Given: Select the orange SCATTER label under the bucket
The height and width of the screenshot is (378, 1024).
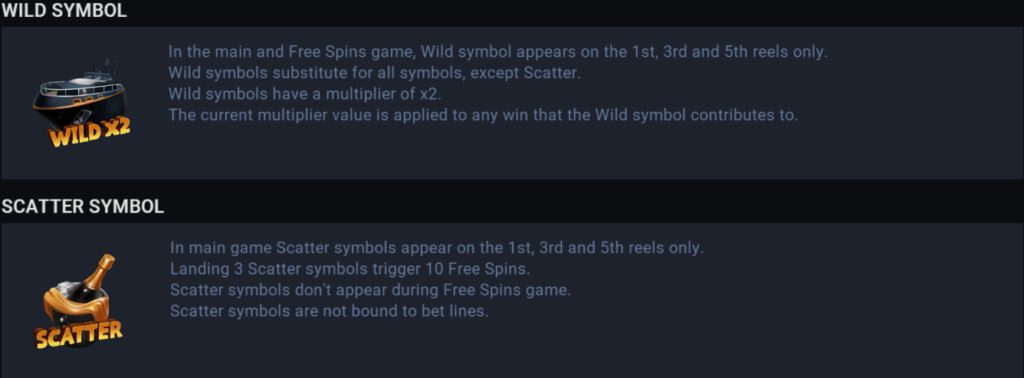Looking at the screenshot, I should [x=79, y=334].
